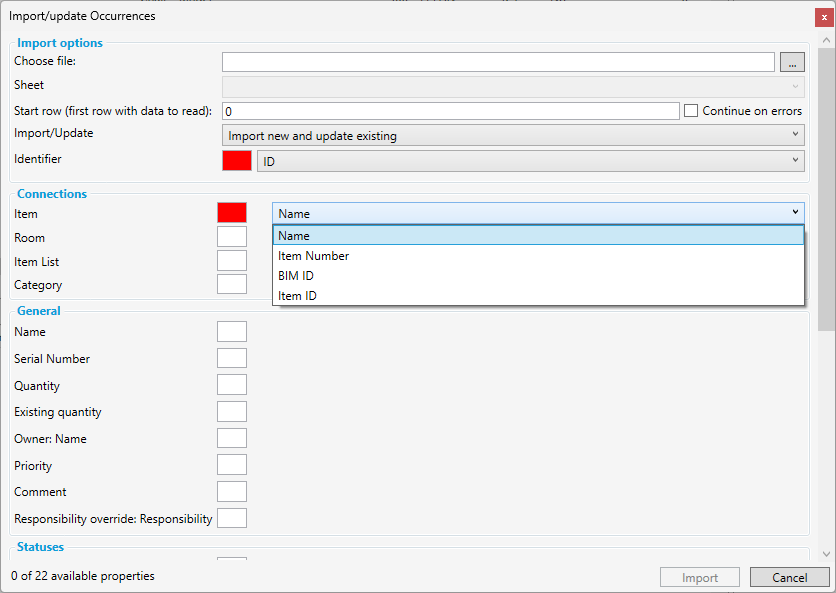Open the Import/Update mode dropdown
836x593 pixels.
512,135
